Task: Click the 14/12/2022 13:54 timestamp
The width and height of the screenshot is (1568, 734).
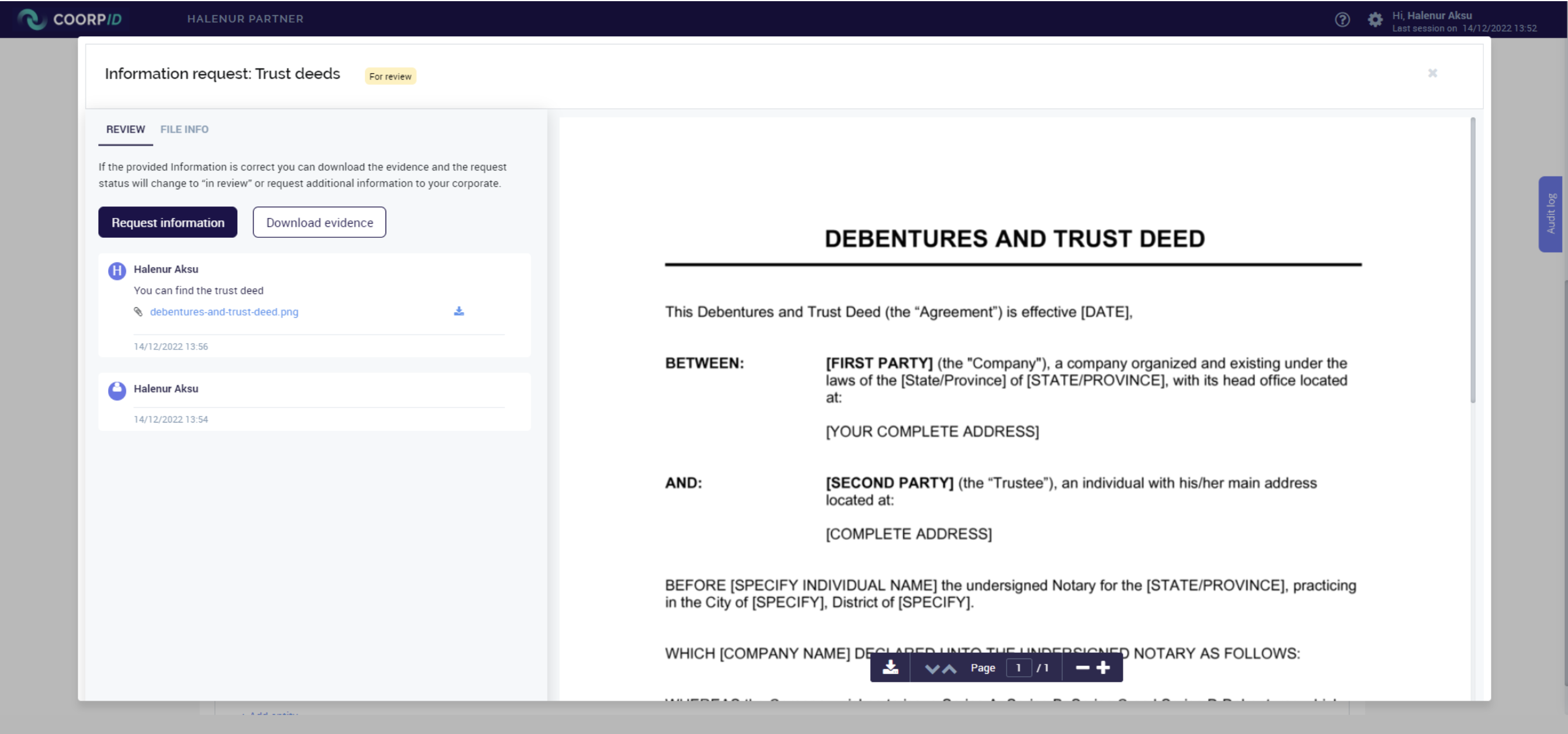Action: (x=171, y=420)
